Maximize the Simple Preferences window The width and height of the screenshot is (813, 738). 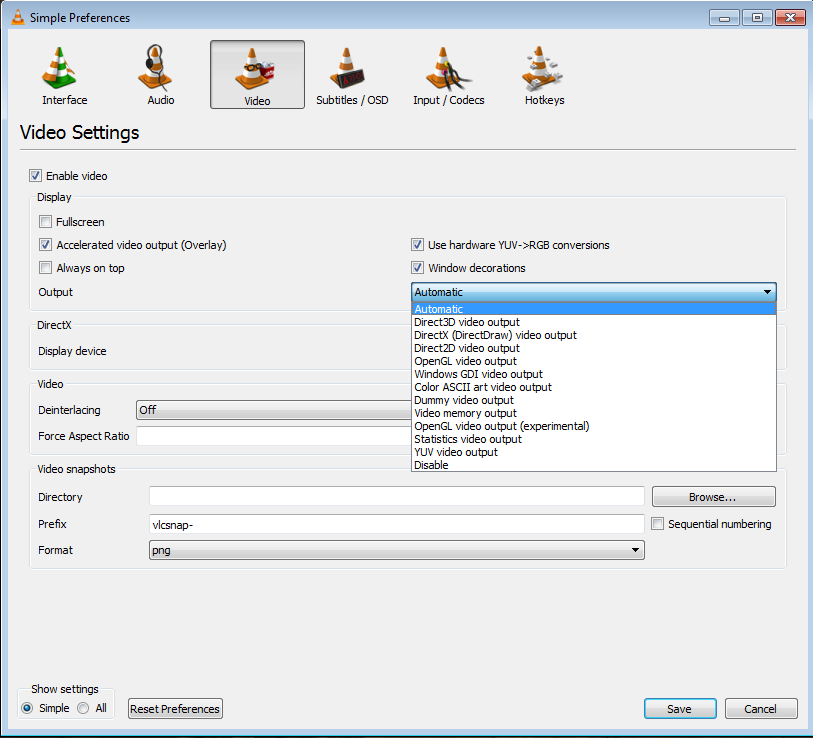click(x=757, y=18)
